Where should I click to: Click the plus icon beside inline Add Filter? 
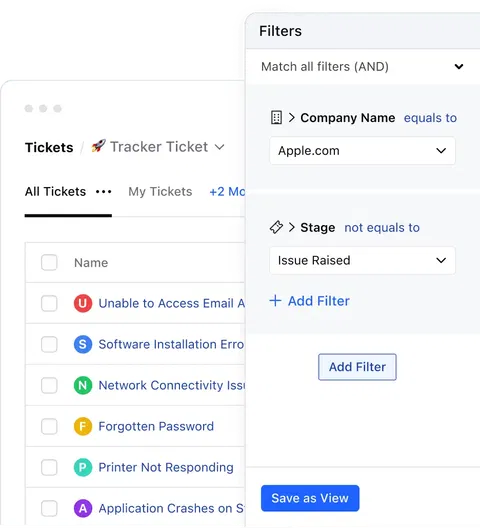[x=275, y=301]
